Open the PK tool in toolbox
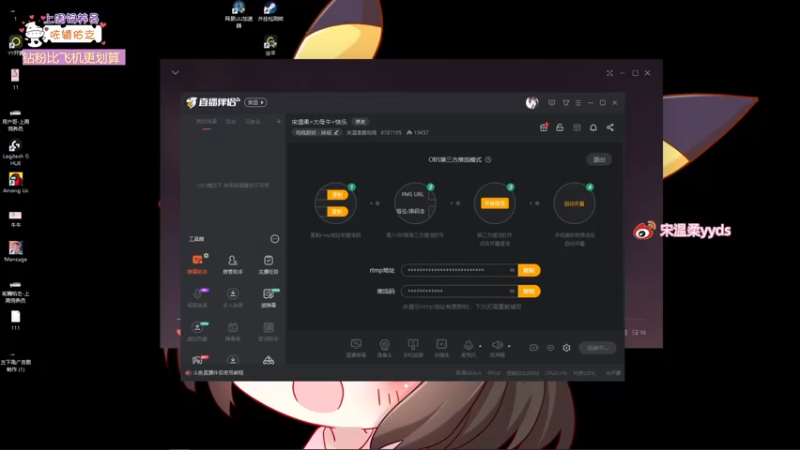800x450 pixels. [x=197, y=360]
